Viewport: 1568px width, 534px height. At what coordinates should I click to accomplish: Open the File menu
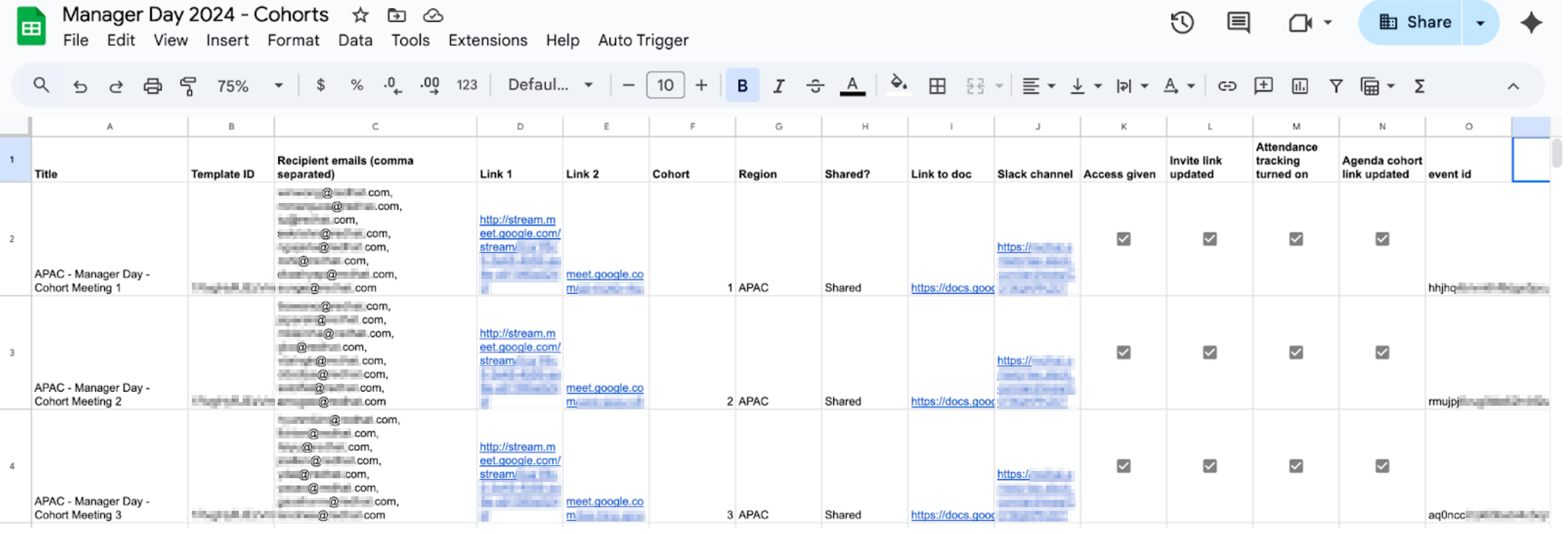click(x=76, y=41)
